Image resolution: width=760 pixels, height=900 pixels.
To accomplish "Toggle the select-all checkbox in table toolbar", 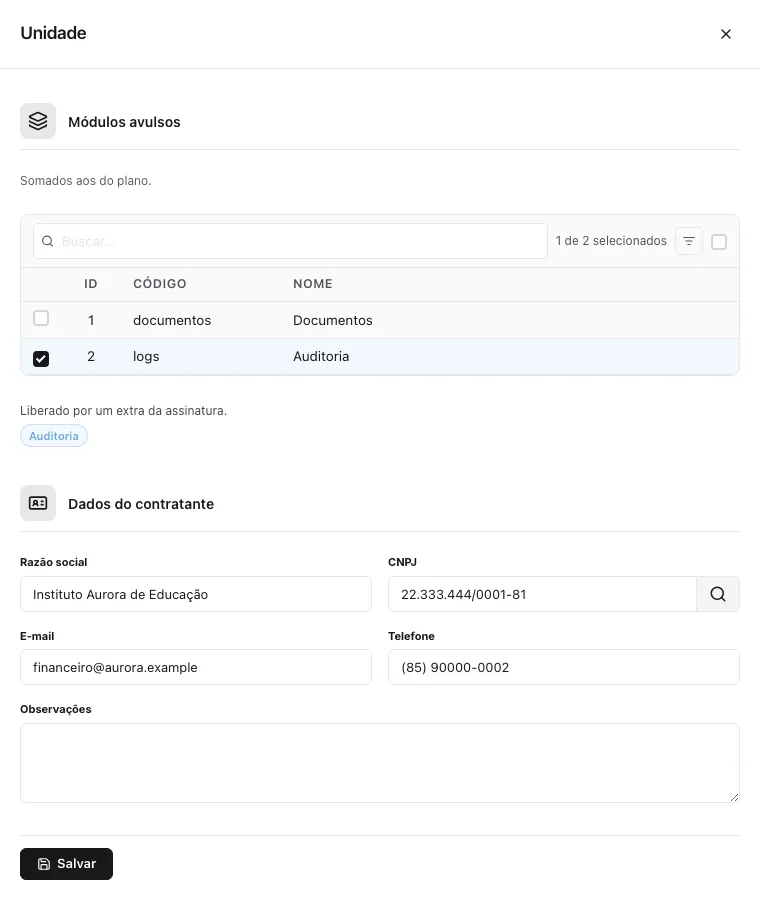I will tap(719, 242).
